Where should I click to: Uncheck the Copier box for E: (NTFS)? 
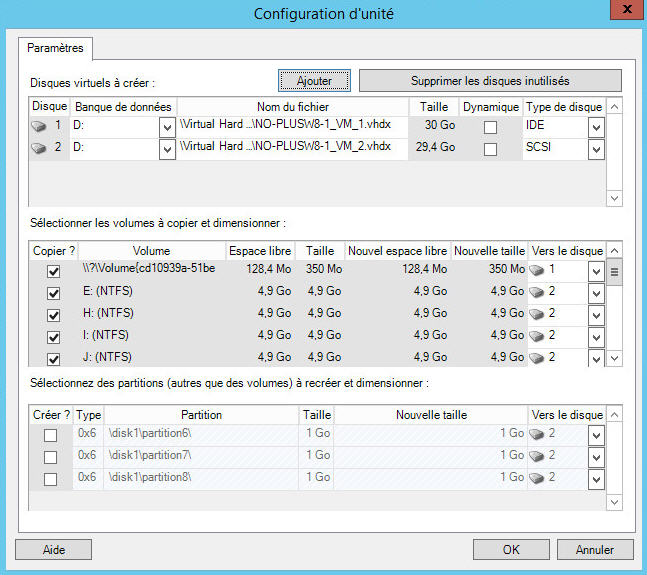[54, 293]
